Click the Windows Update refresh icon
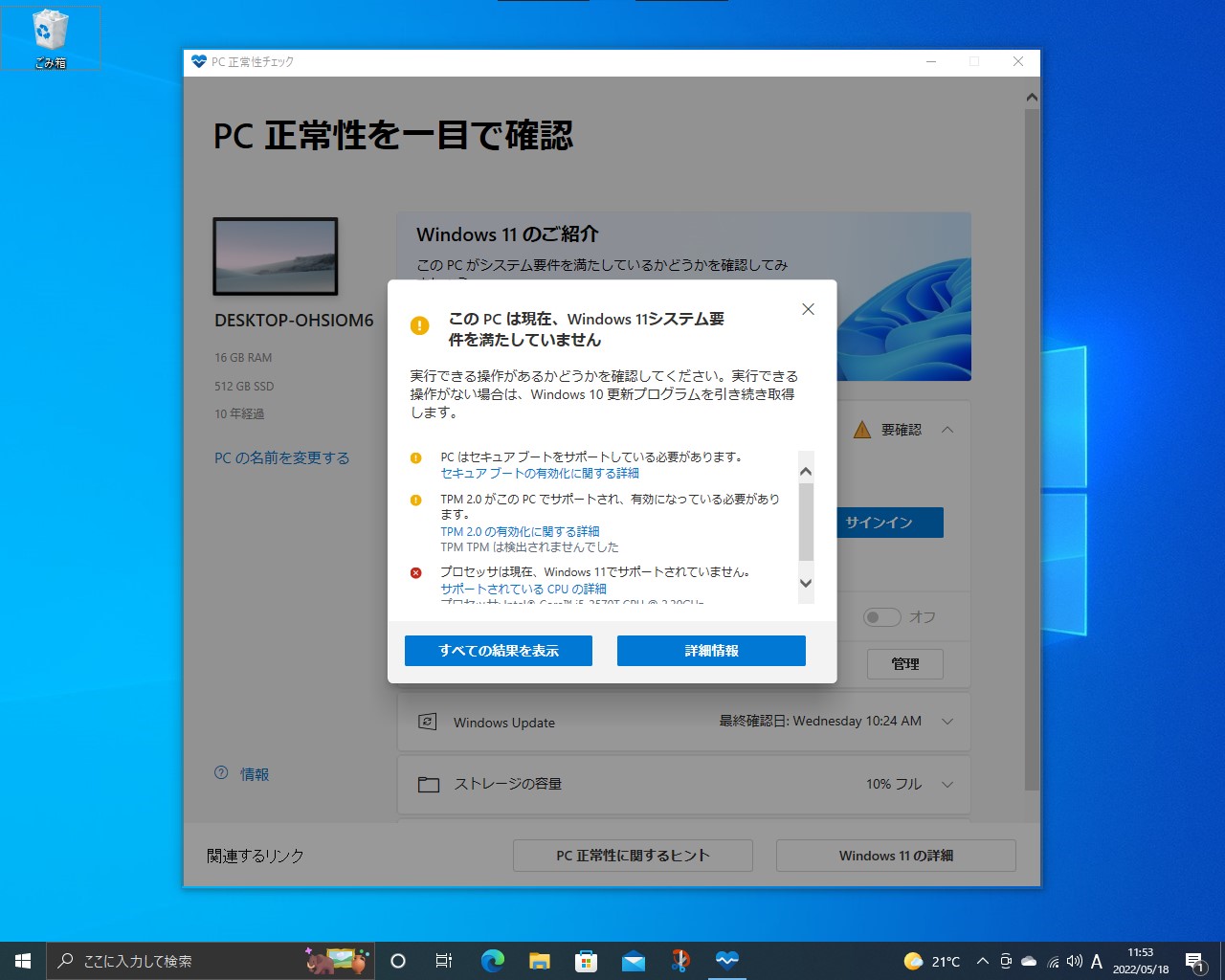 [x=428, y=723]
